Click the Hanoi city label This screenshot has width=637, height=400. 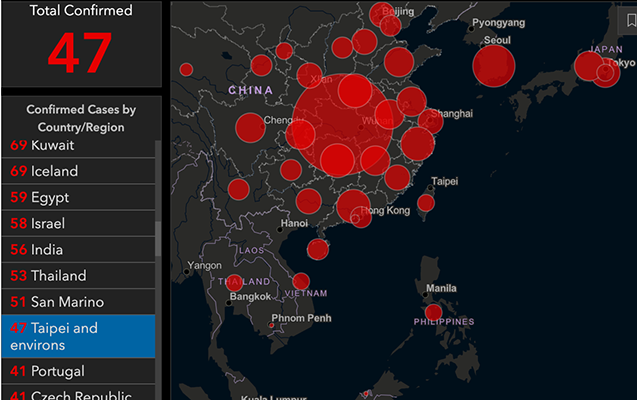295,223
